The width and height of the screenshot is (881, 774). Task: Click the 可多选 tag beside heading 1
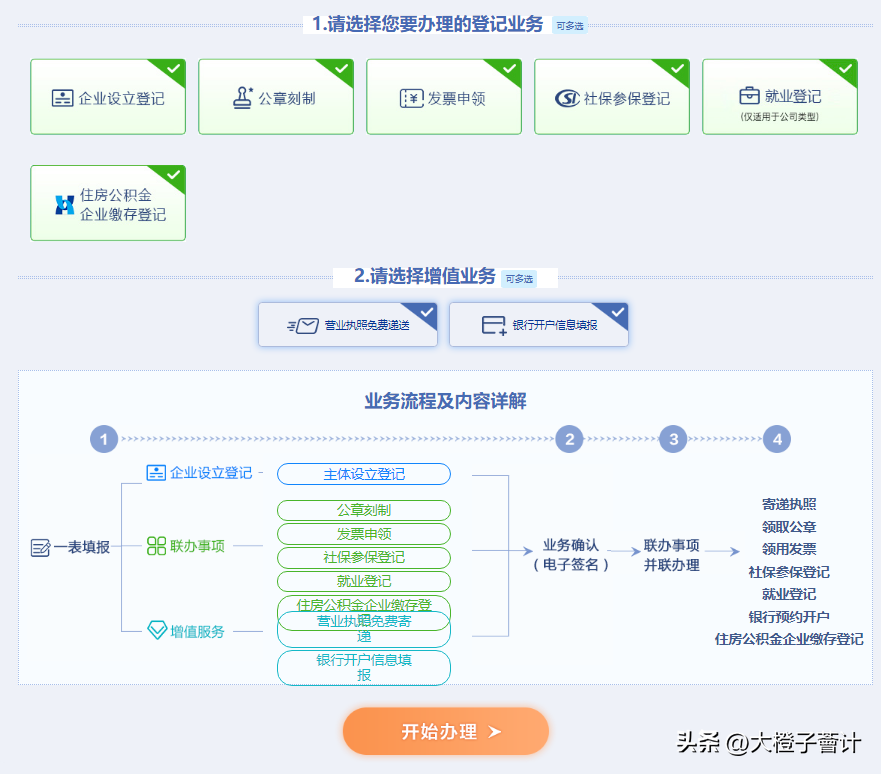[x=570, y=26]
